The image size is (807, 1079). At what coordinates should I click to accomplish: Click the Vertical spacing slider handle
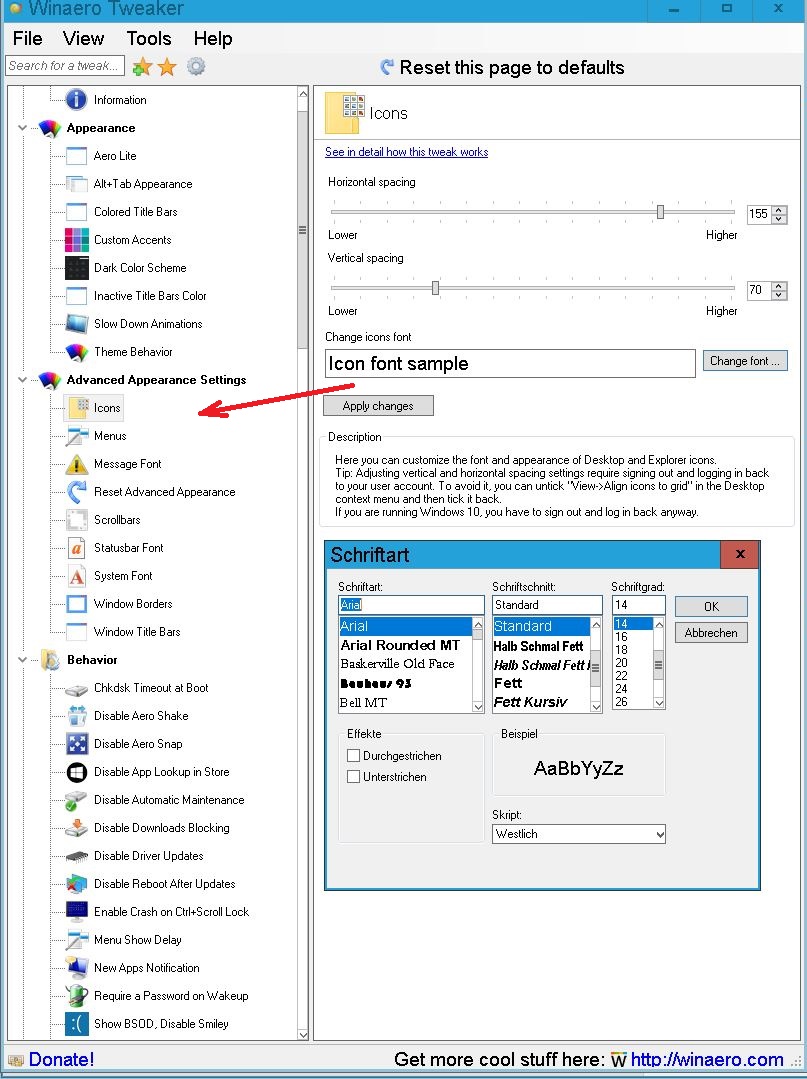pos(435,288)
